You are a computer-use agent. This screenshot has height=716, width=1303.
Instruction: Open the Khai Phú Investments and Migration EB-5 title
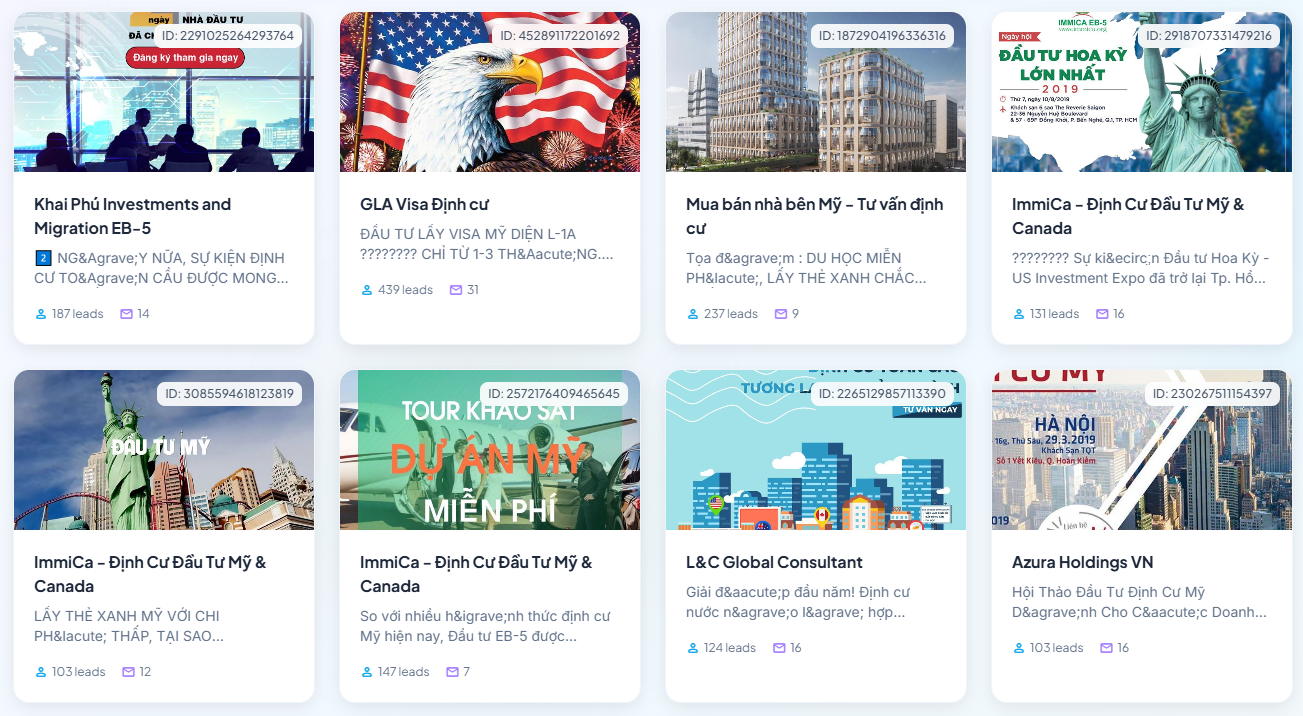pyautogui.click(x=132, y=216)
